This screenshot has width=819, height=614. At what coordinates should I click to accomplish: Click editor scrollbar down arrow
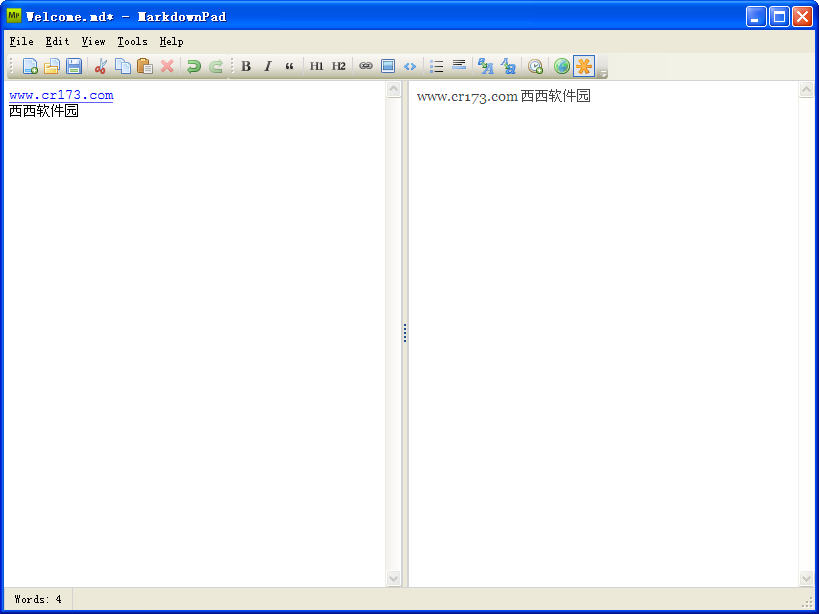(393, 578)
